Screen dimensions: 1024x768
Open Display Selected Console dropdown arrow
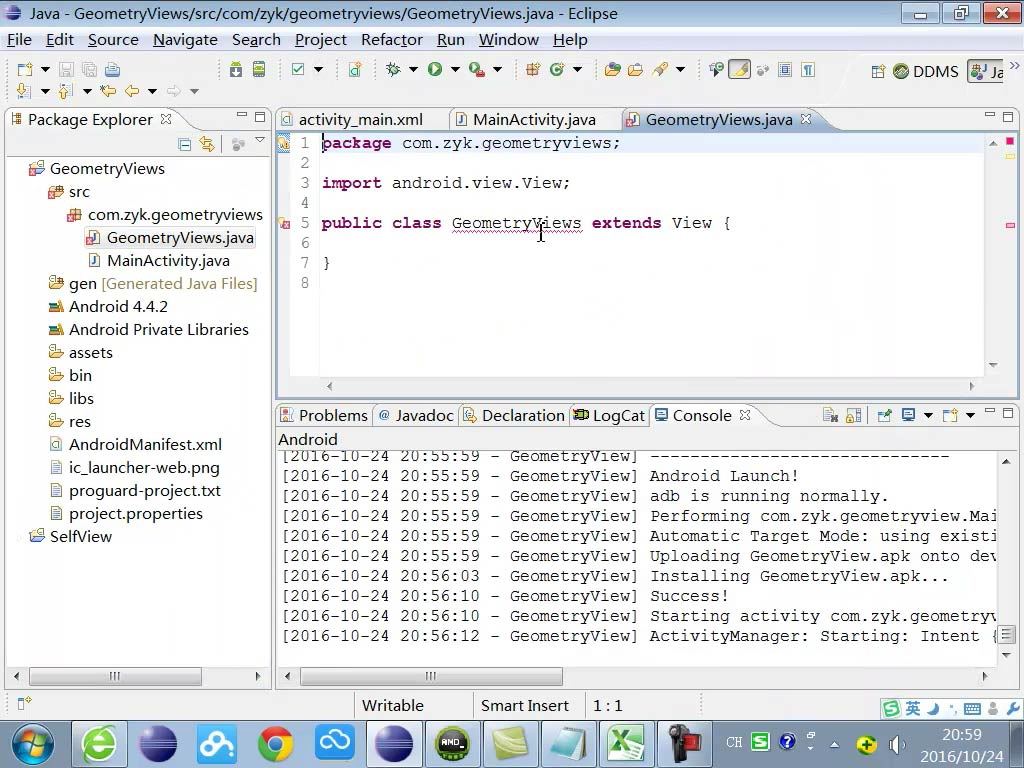pos(927,415)
